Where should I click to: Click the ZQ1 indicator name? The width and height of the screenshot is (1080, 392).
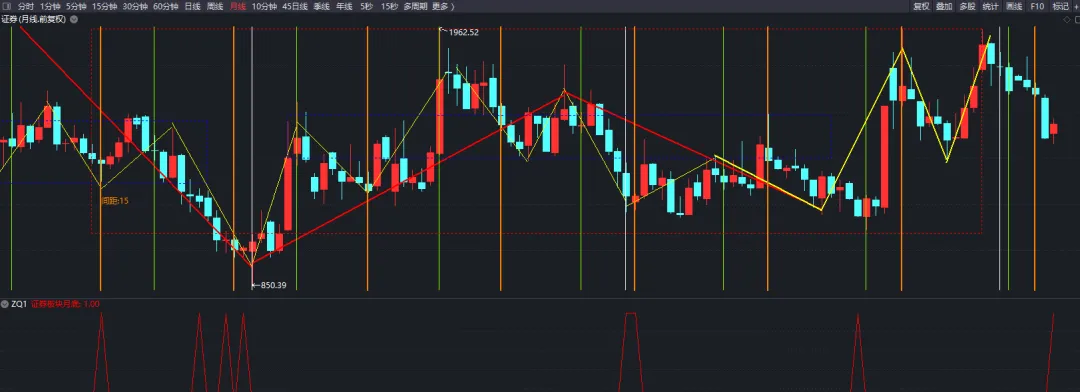tap(19, 304)
